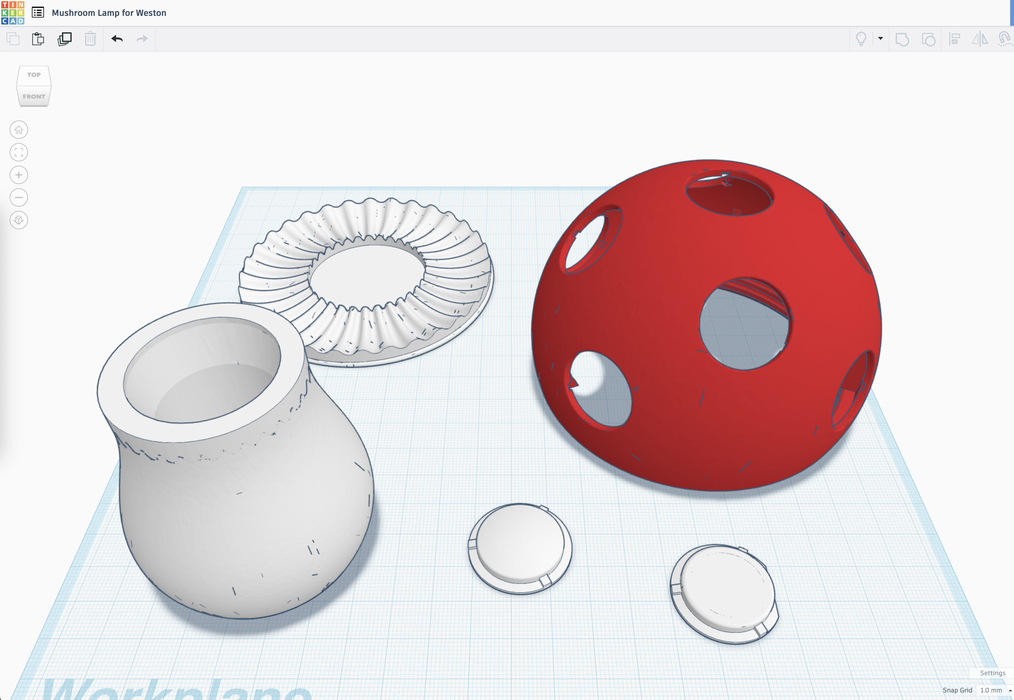1014x700 pixels.
Task: Click the Delete trash icon
Action: pyautogui.click(x=90, y=39)
